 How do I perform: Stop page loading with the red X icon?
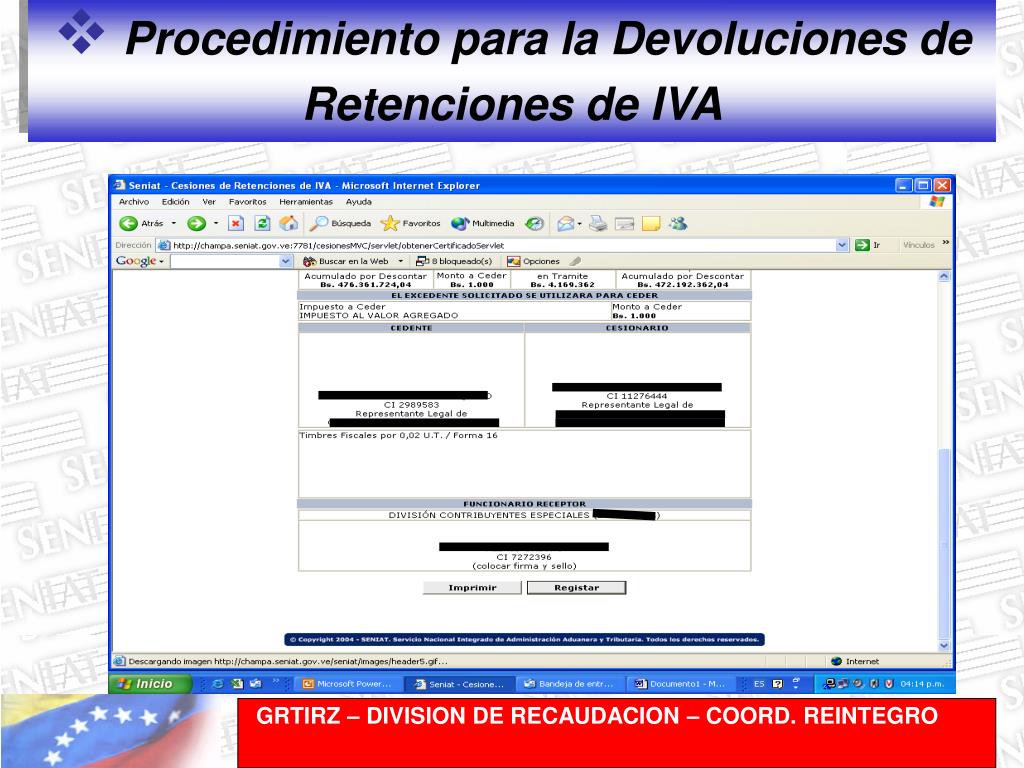236,223
